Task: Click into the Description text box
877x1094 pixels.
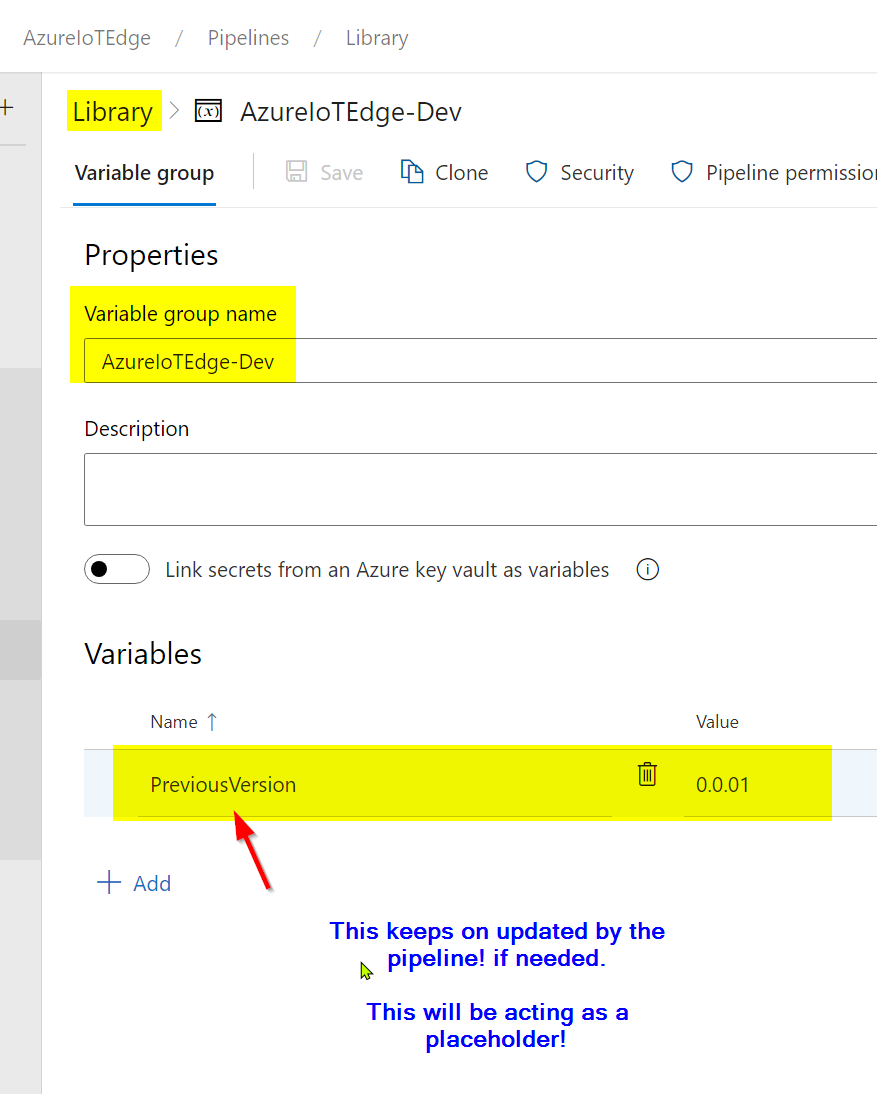Action: [480, 489]
